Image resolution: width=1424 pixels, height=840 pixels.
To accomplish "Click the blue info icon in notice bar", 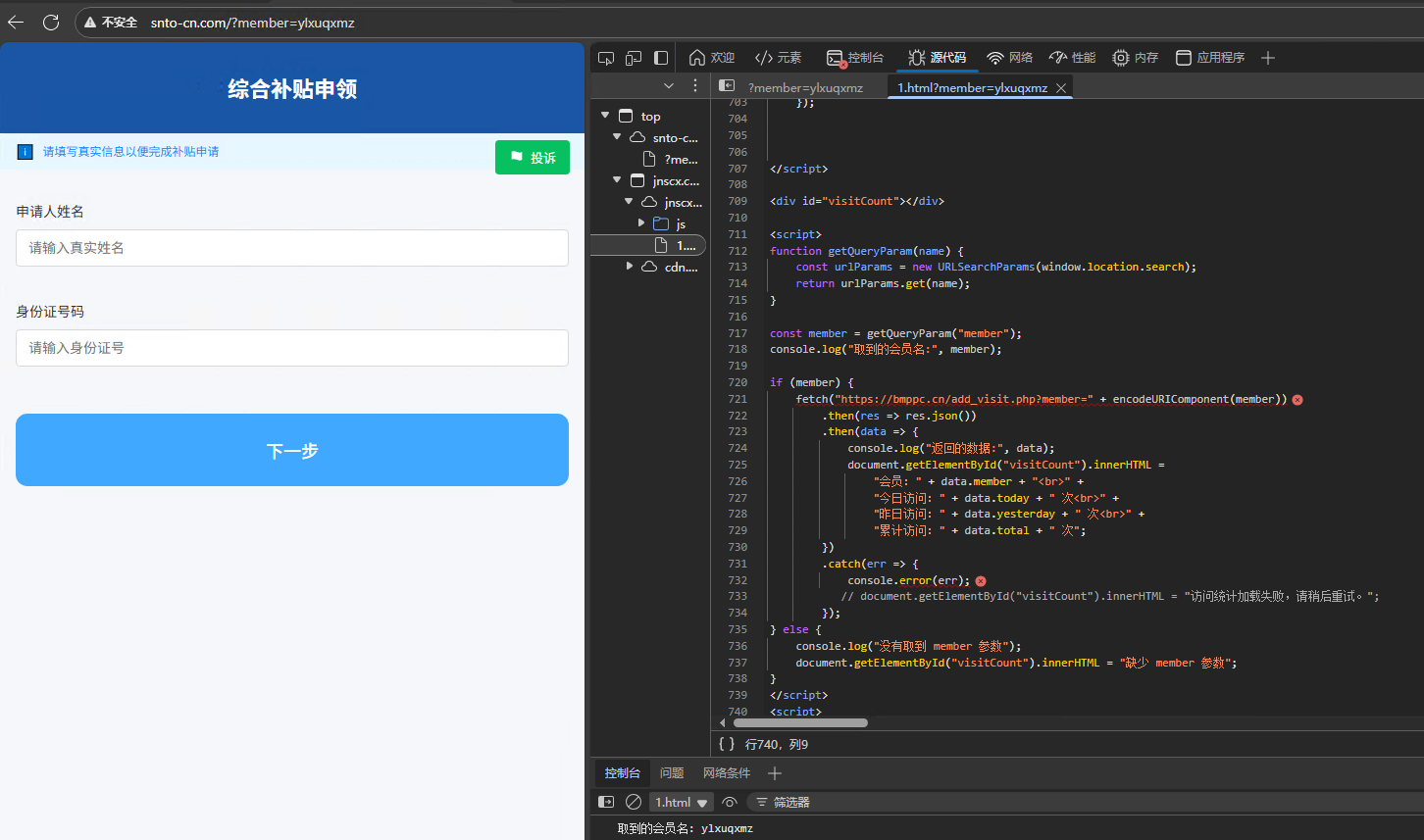I will point(25,152).
